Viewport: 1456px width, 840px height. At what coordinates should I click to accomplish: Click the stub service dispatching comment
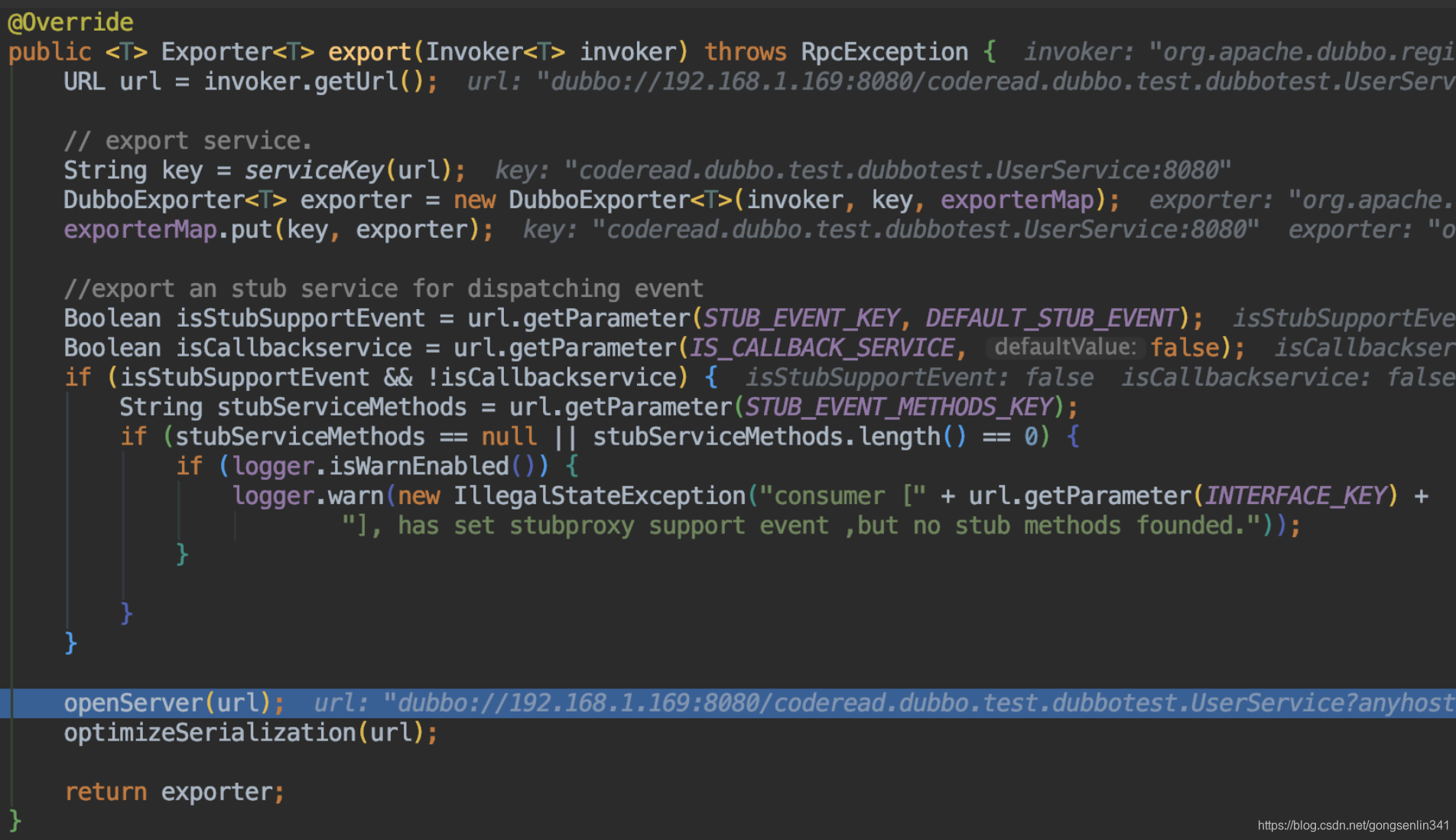click(383, 288)
